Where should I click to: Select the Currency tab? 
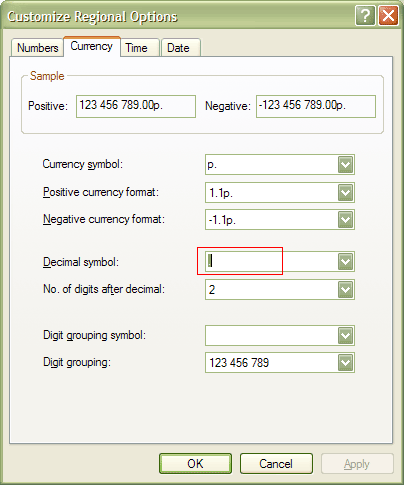[92, 46]
